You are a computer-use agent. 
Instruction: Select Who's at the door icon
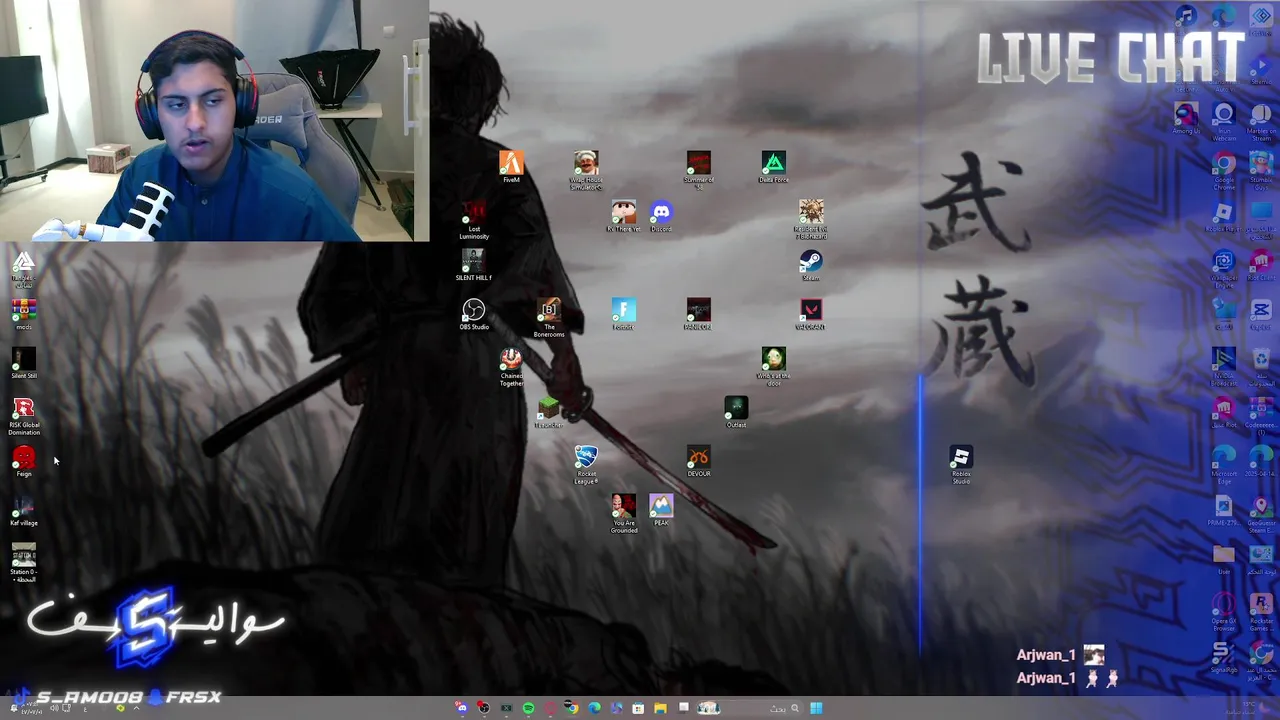[773, 365]
